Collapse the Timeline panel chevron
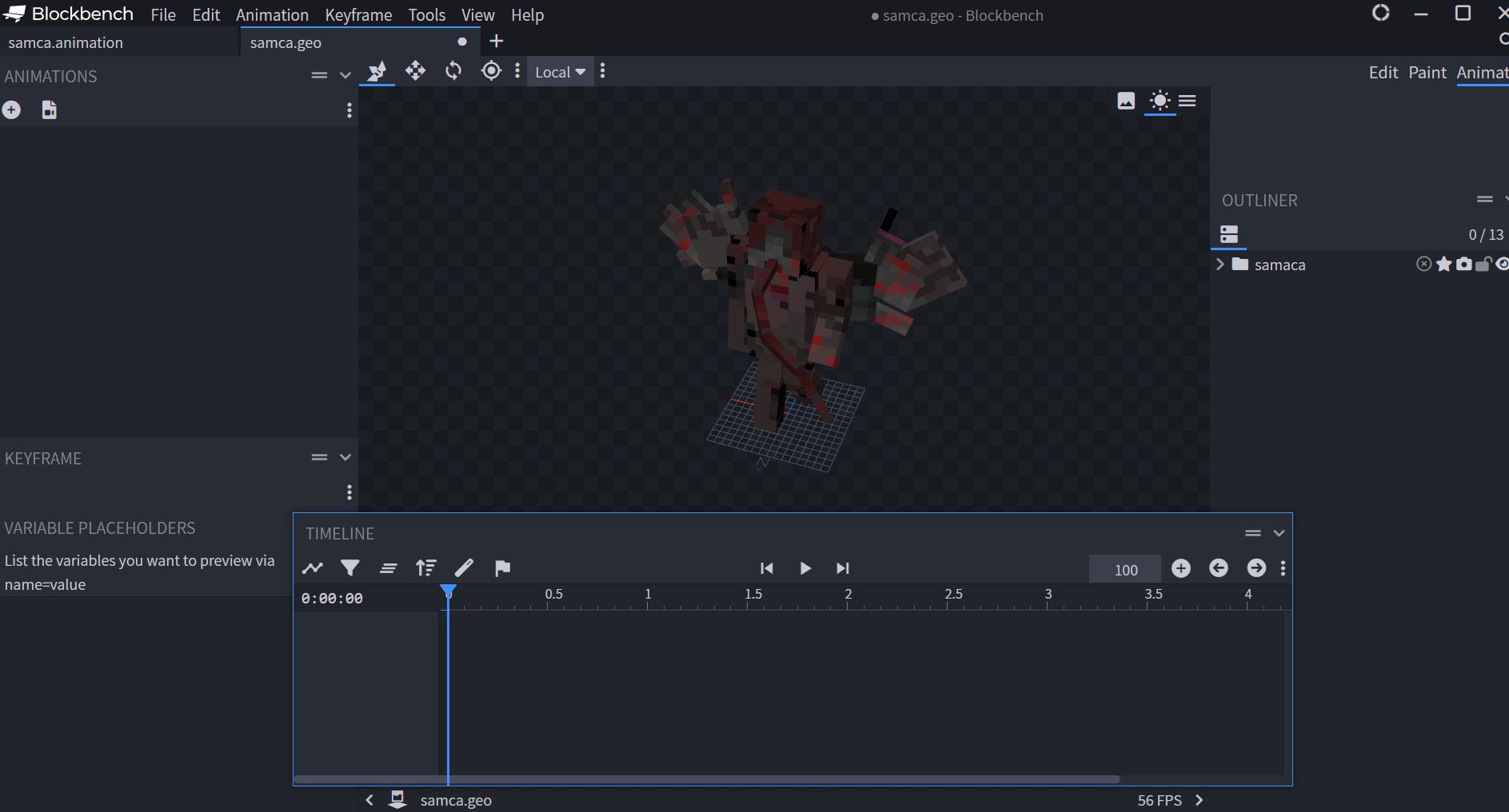Viewport: 1509px width, 812px height. pos(1279,533)
